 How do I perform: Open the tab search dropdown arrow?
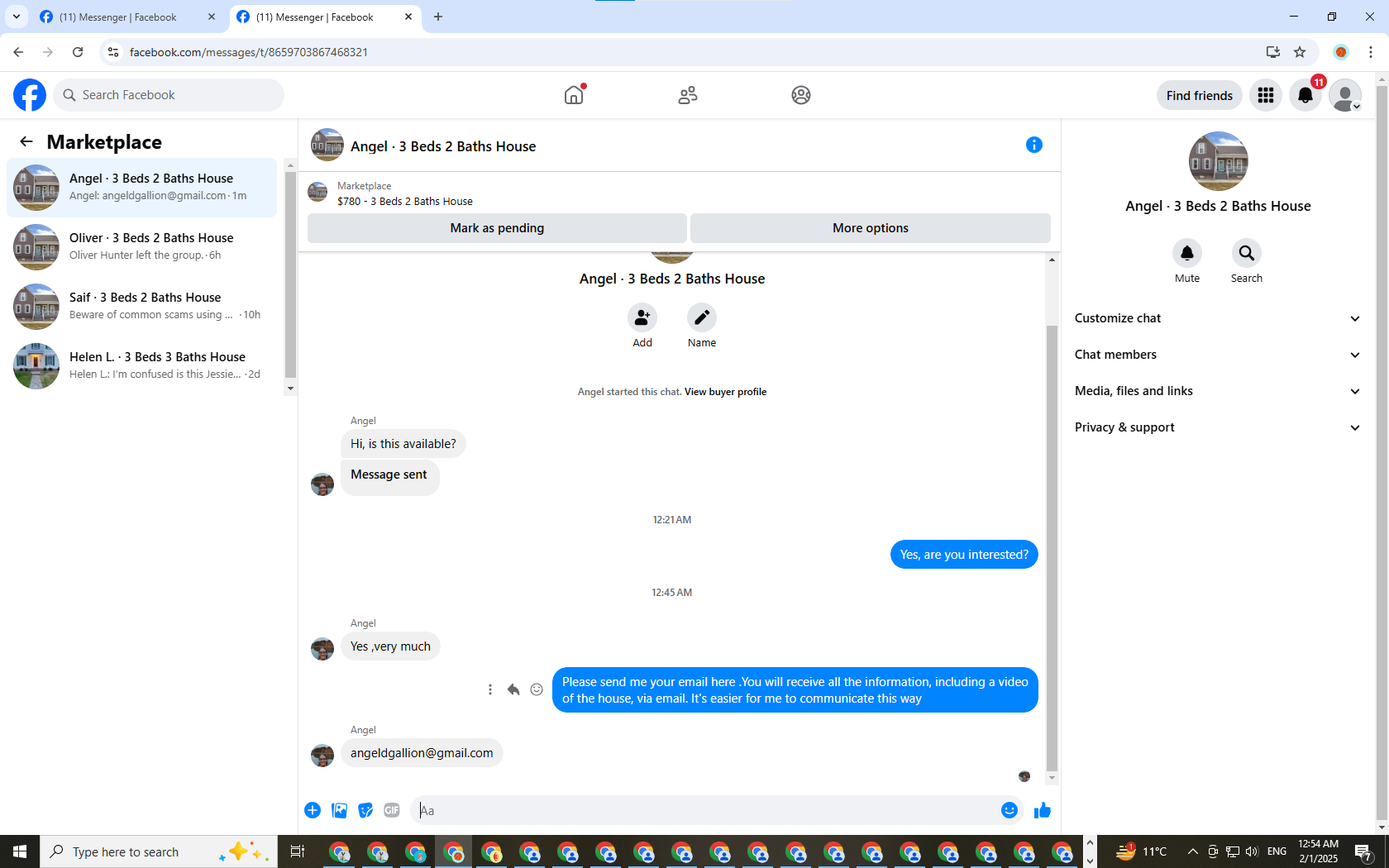point(17,17)
